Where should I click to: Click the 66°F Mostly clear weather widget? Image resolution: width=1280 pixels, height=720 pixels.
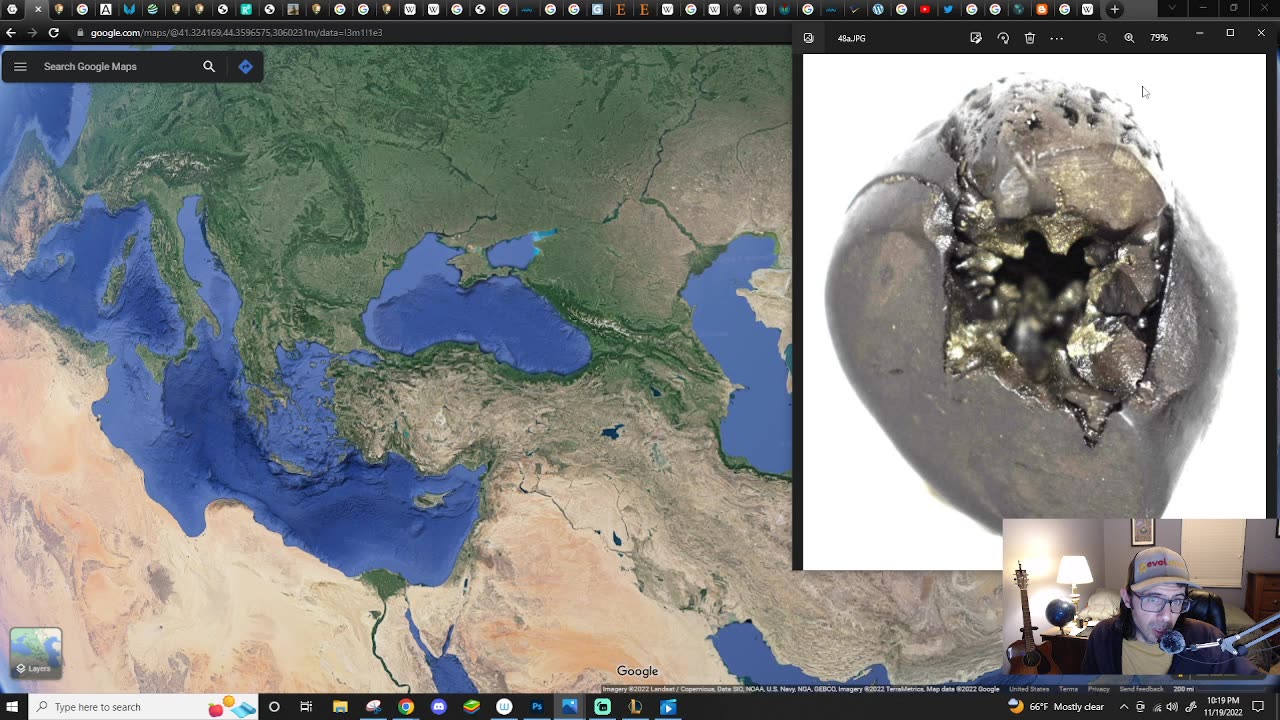click(x=1057, y=707)
